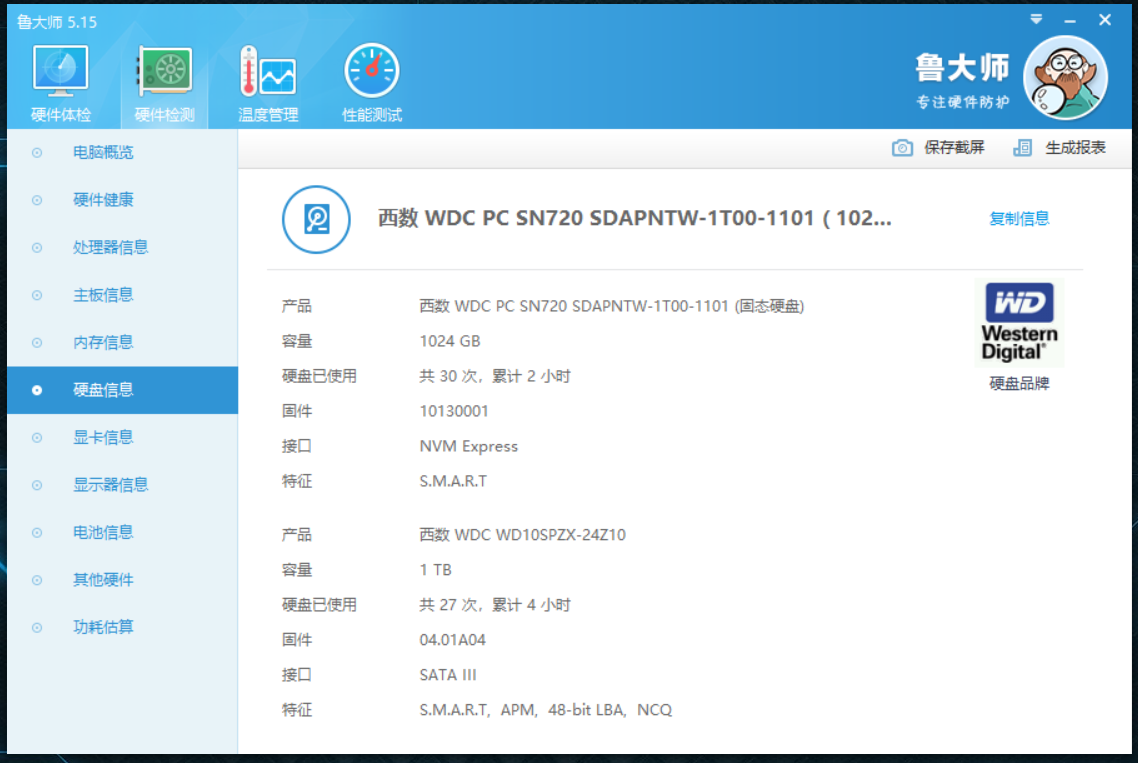This screenshot has width=1138, height=763.
Task: Open 处理器信息 sidebar item
Action: [123, 248]
